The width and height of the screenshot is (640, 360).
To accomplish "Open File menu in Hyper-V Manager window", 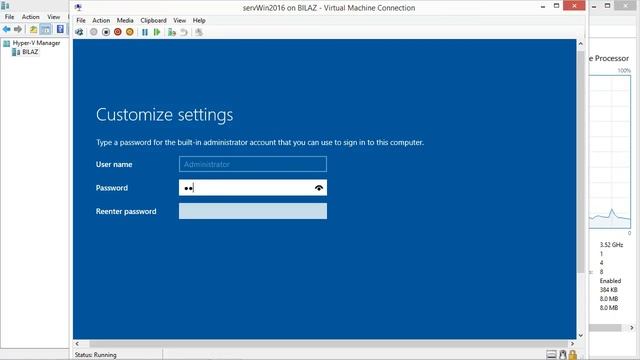I will tap(9, 17).
